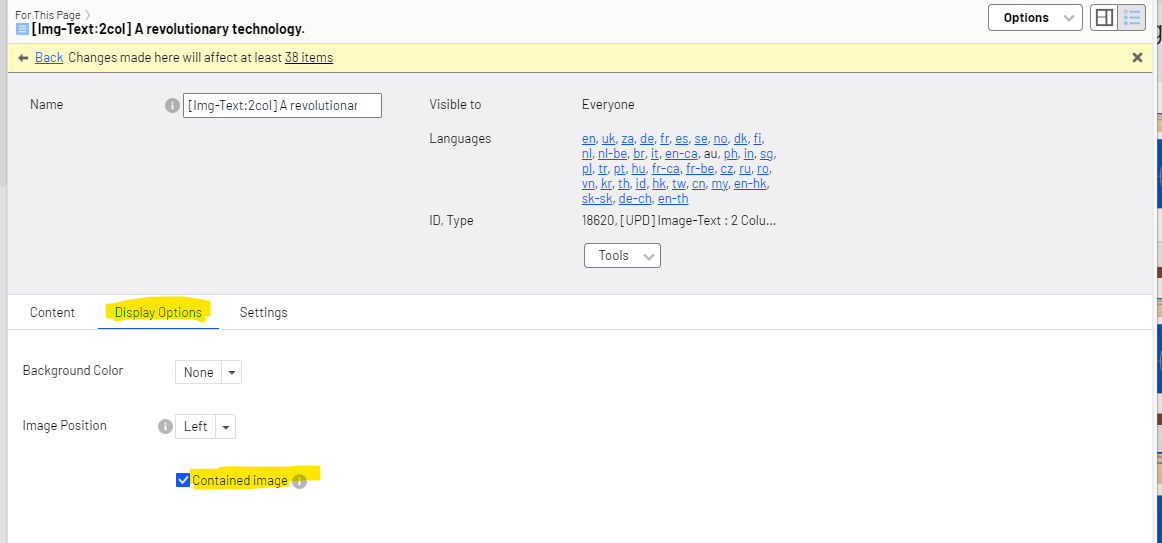Switch to split panel view icon
This screenshot has height=543, width=1162.
click(x=1104, y=18)
